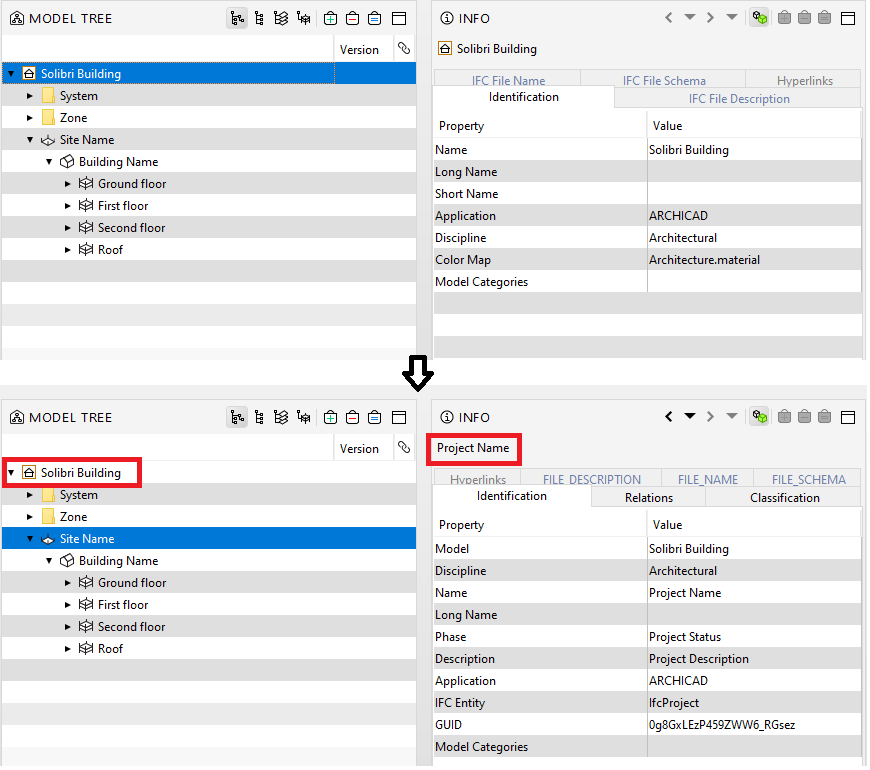Expand Zone folder in upper Model Tree
Image resolution: width=870 pixels, height=770 pixels.
click(x=30, y=118)
